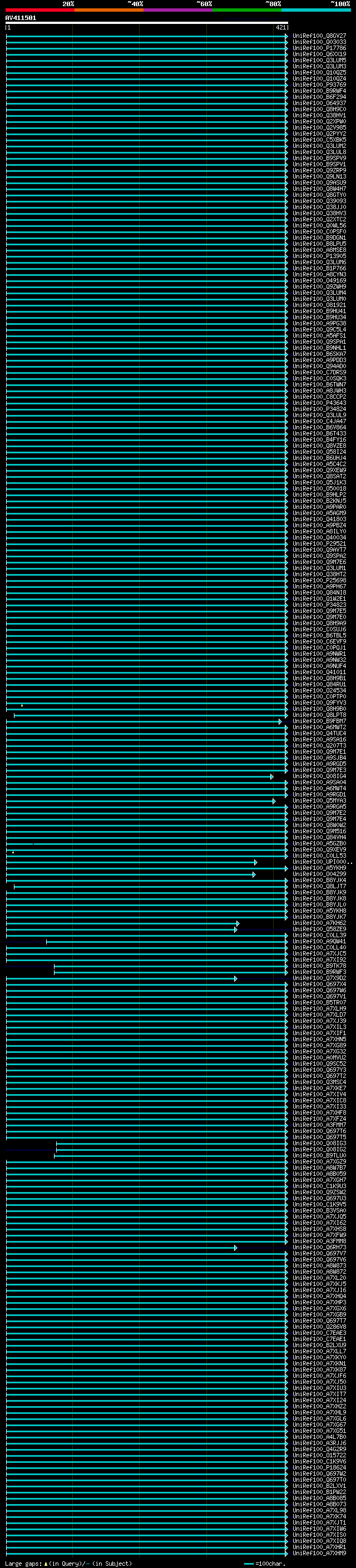Viewport: 356px width, 1568px height.
Task: Click hit label UniRef100_O24534
Action: [319, 690]
